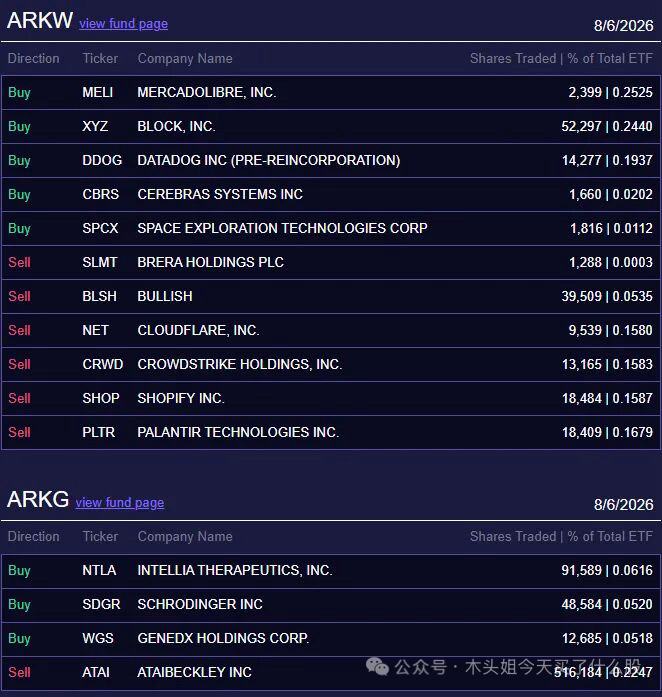Select the CBRS ticker cell

pos(100,194)
